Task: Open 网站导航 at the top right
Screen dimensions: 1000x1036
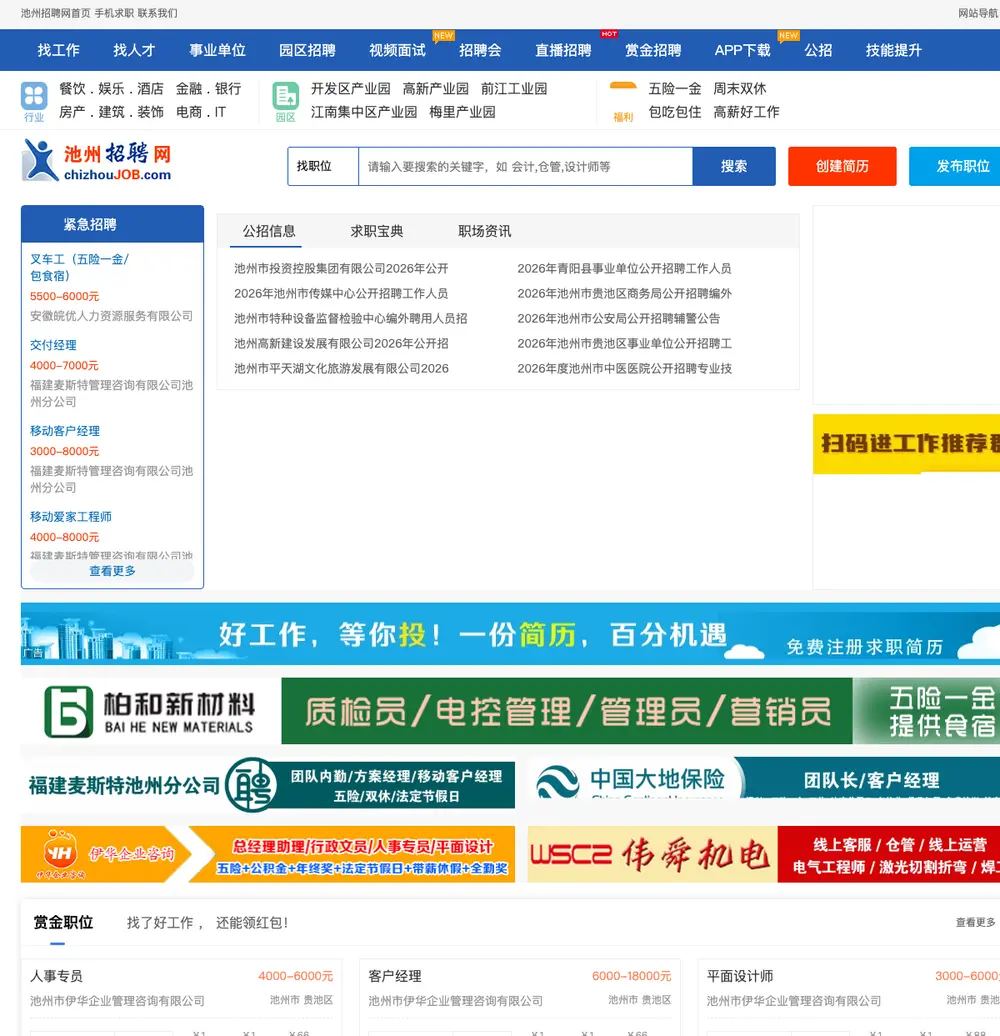Action: coord(978,13)
